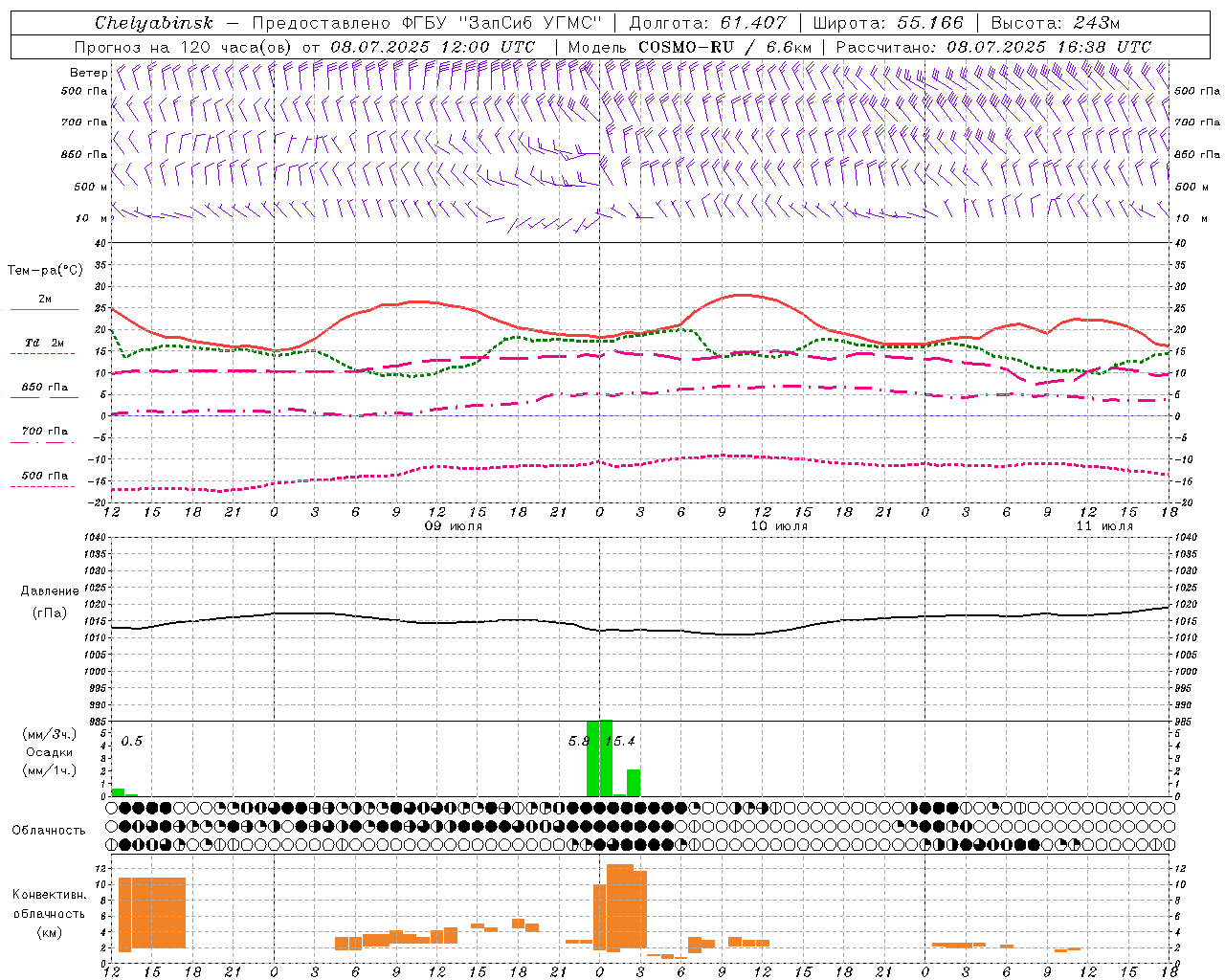This screenshot has width=1225, height=980.
Task: Select the 'Предоставлено ФГБУ "ЗапСиб УГМС"' provider text
Action: (427, 23)
